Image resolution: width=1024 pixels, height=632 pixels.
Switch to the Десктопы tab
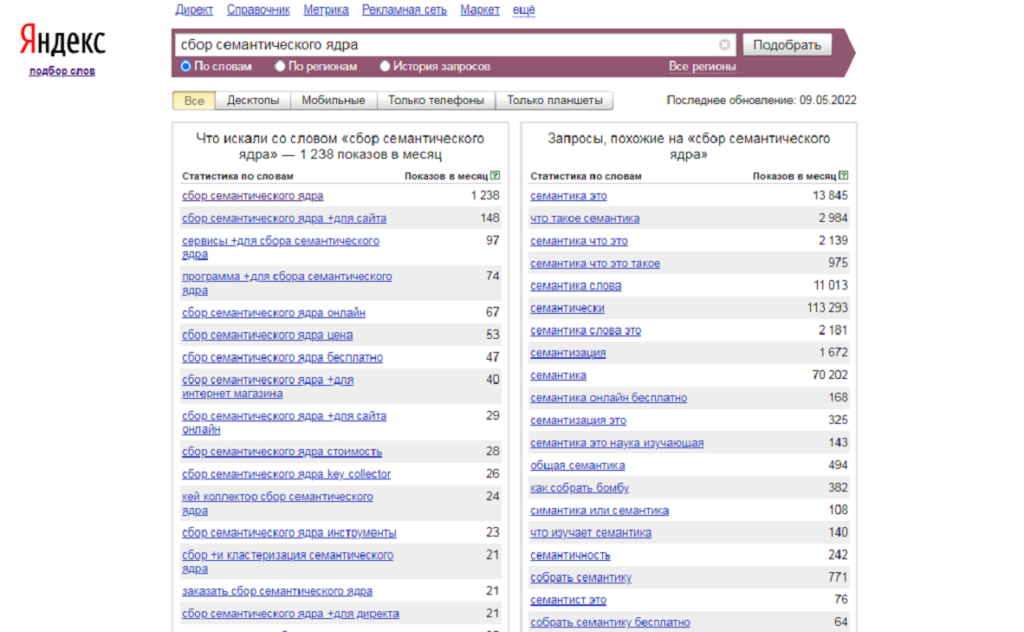click(253, 101)
